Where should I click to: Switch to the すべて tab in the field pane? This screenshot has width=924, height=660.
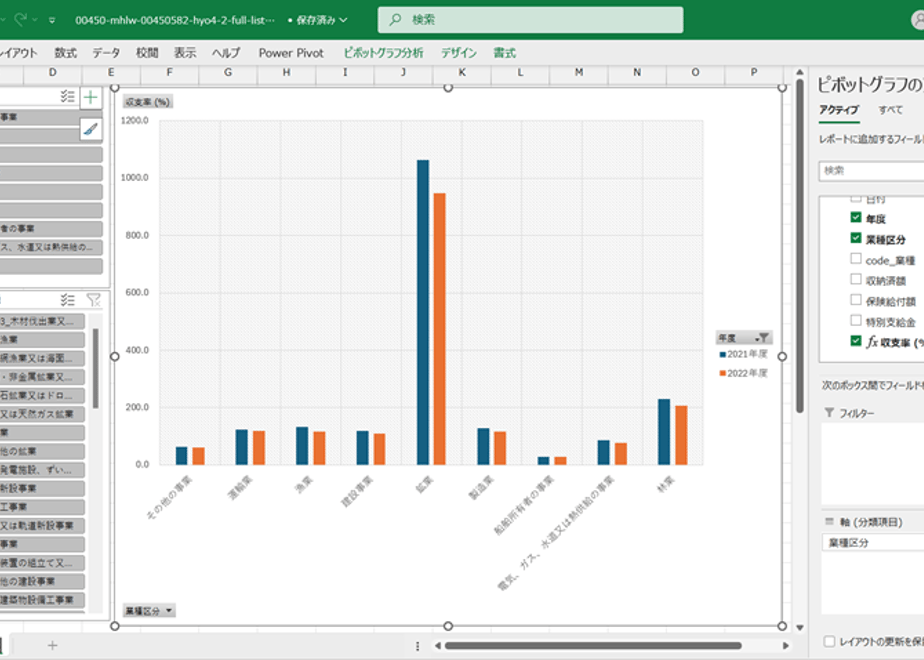890,110
